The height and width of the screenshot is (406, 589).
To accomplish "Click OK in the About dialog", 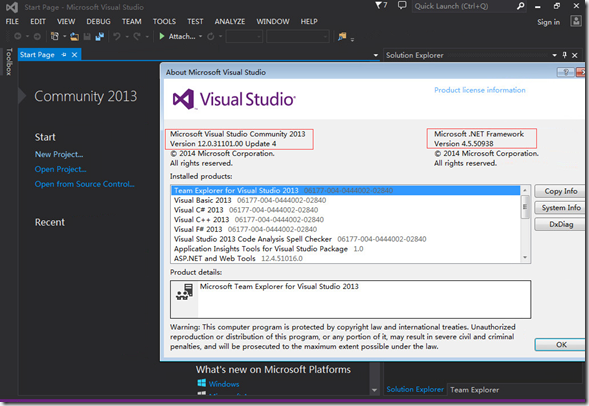I will pyautogui.click(x=560, y=345).
